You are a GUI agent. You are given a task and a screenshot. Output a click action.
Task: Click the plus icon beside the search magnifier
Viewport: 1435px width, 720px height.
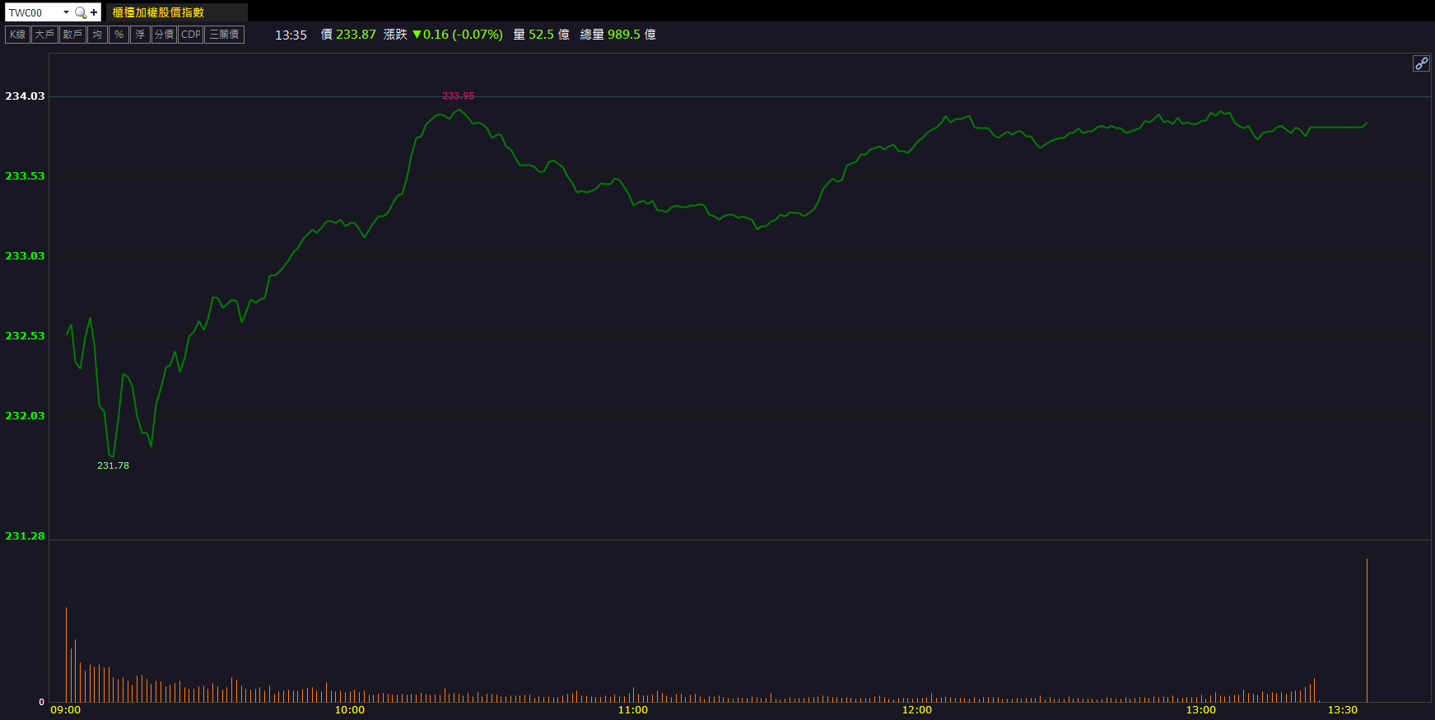[x=94, y=12]
